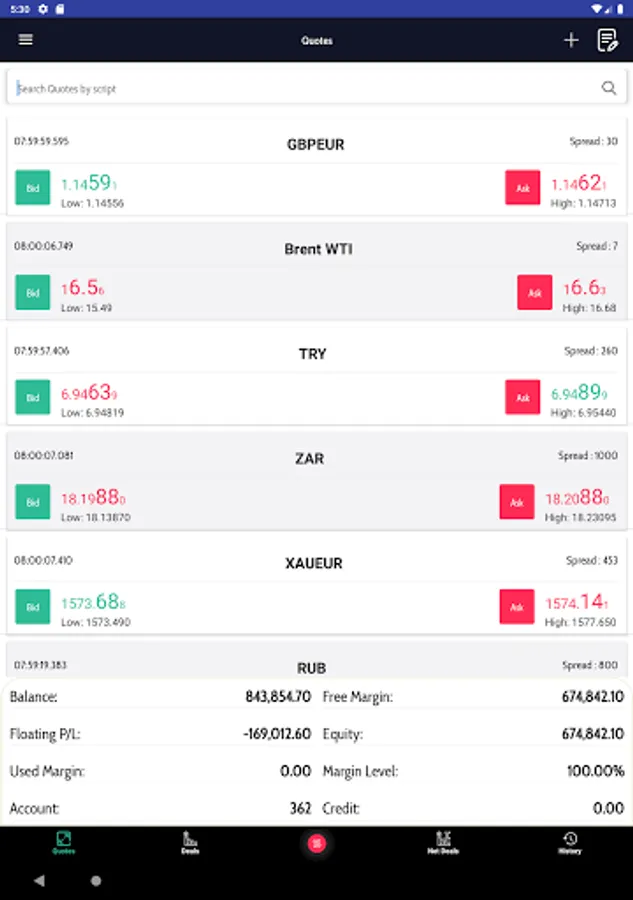Screen dimensions: 633x900
Task: Open the edit quotes list icon
Action: [x=607, y=40]
